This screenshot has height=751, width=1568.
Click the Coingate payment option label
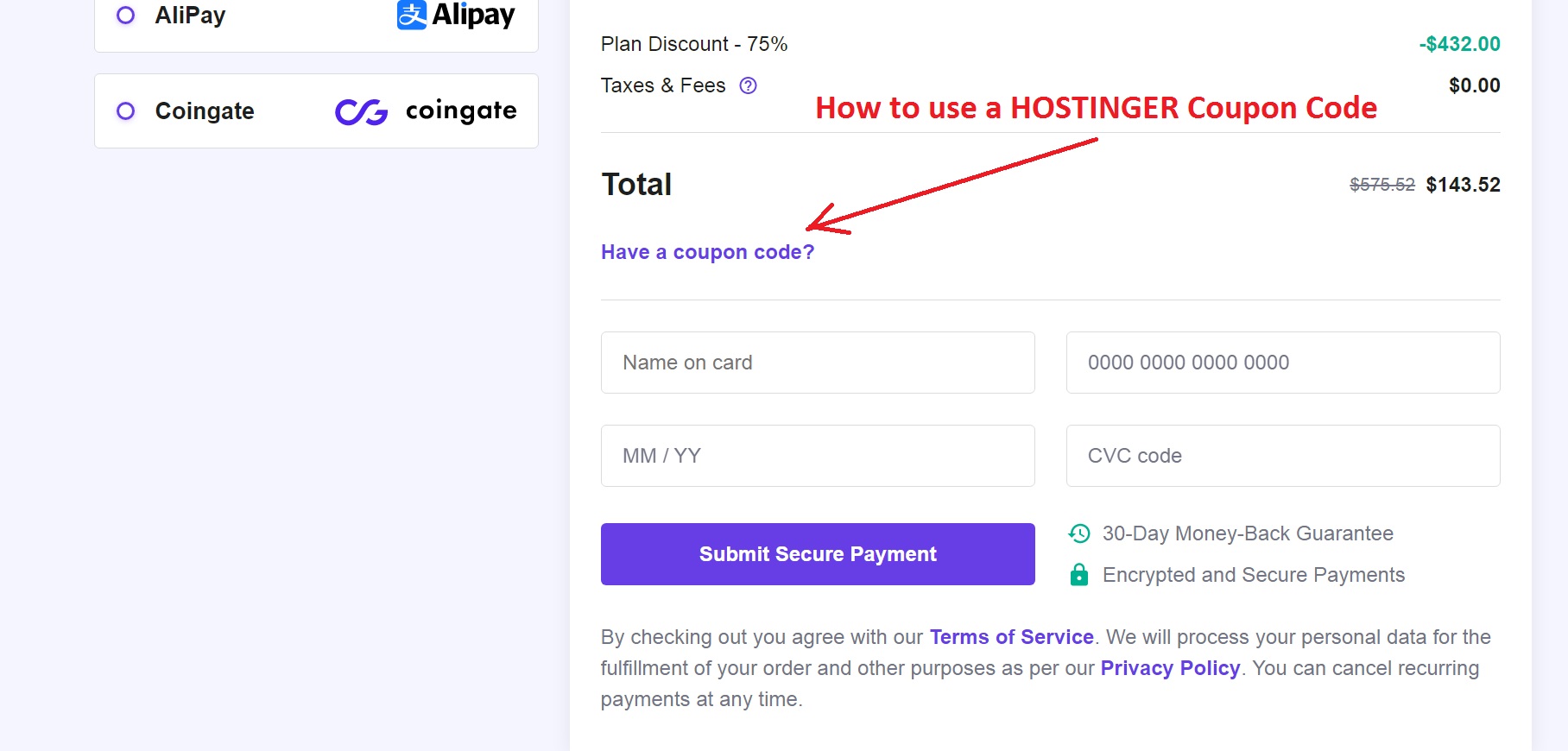coord(205,111)
